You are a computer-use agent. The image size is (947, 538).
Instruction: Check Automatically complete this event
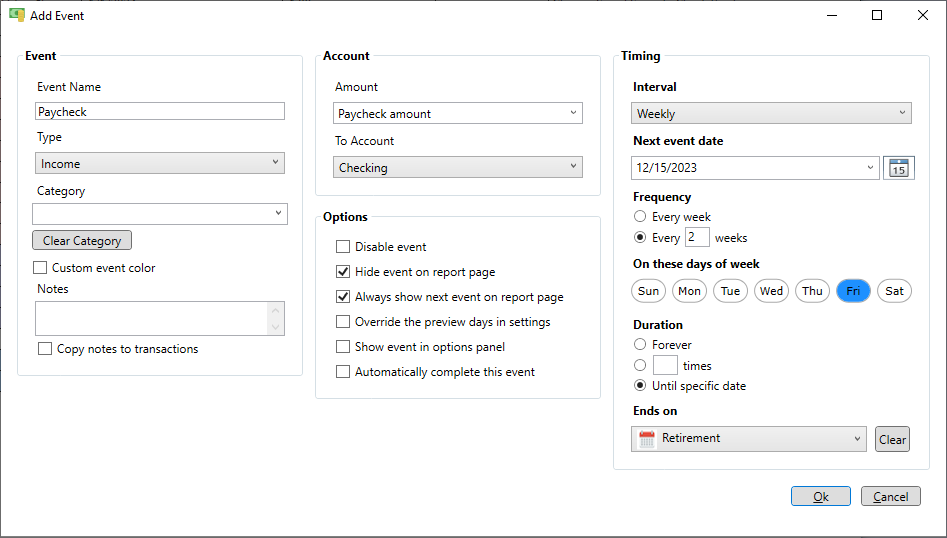(x=343, y=372)
